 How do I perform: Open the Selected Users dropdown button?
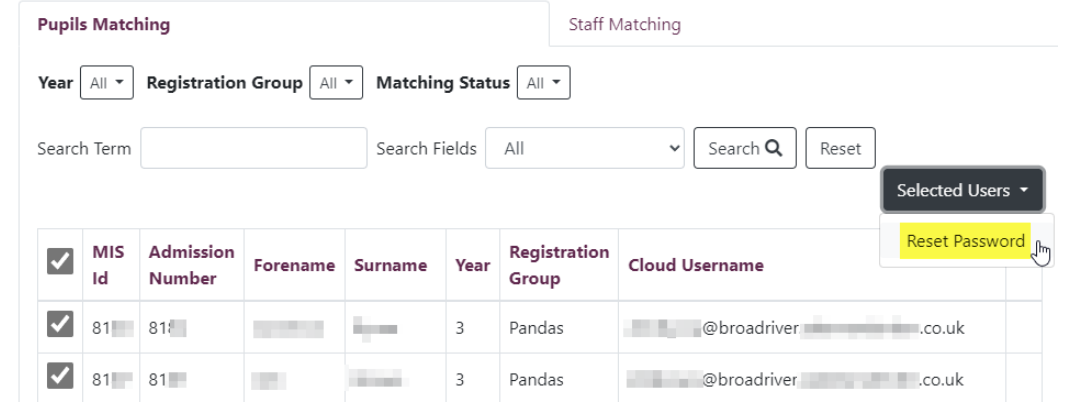[x=962, y=190]
